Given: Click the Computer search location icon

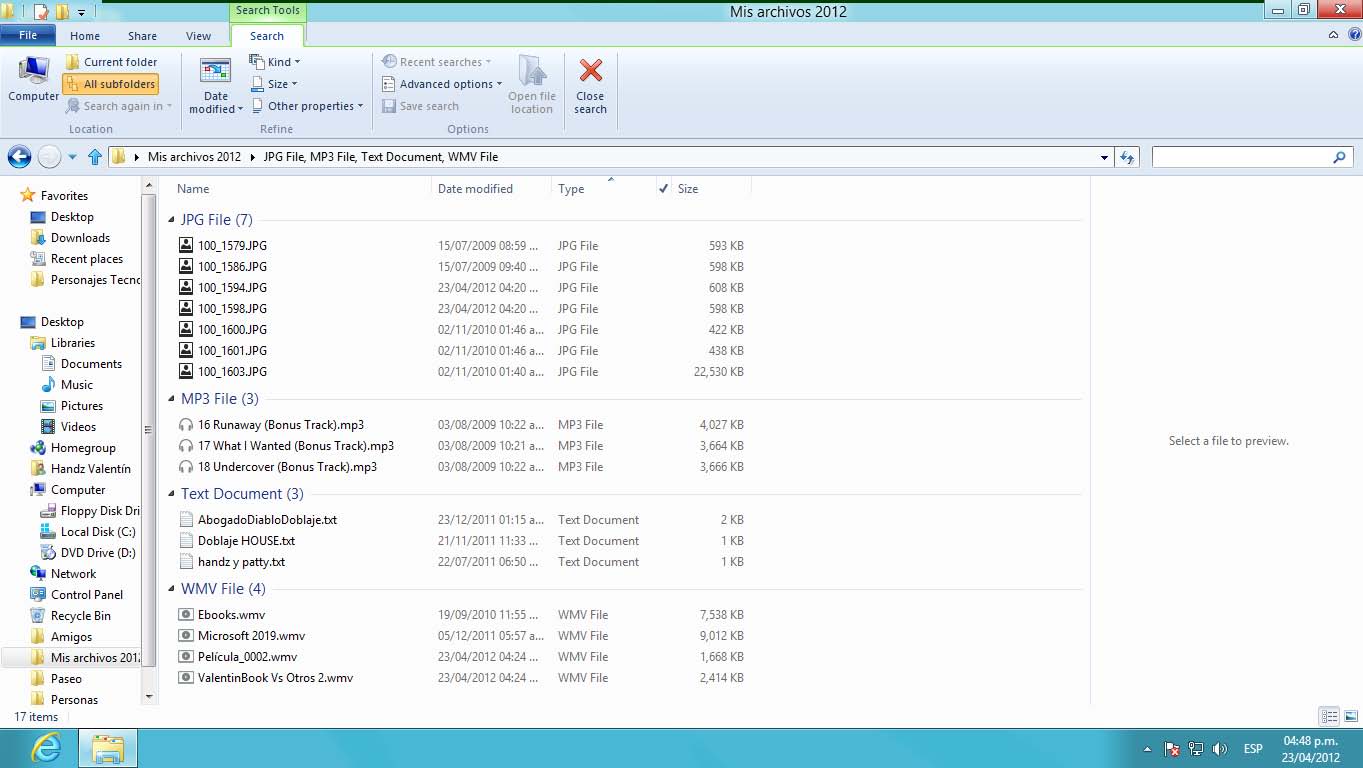Looking at the screenshot, I should pos(34,72).
